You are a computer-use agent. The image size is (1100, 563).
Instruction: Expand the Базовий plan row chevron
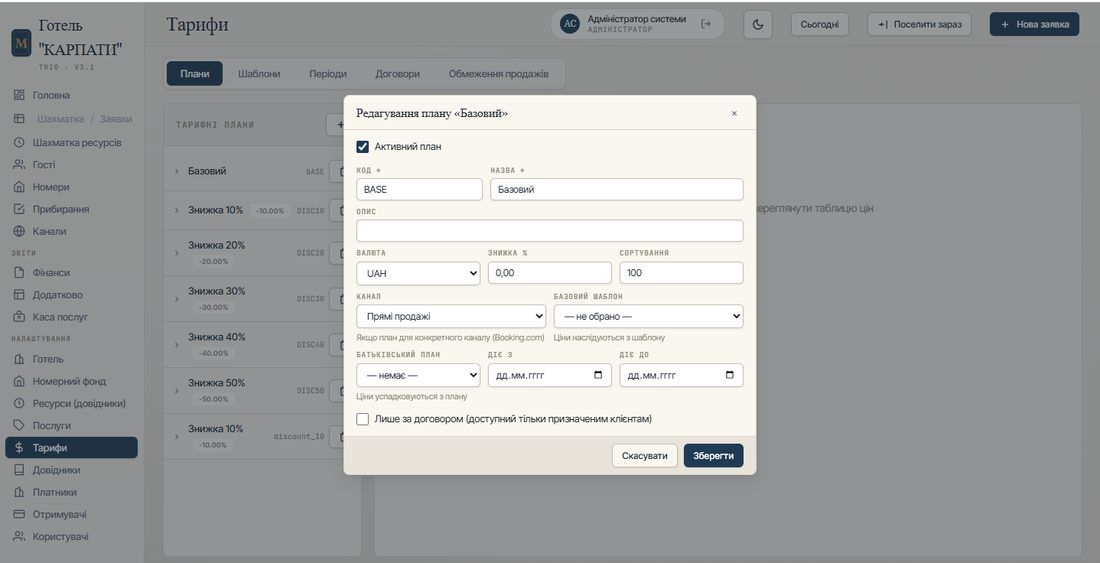coord(177,171)
